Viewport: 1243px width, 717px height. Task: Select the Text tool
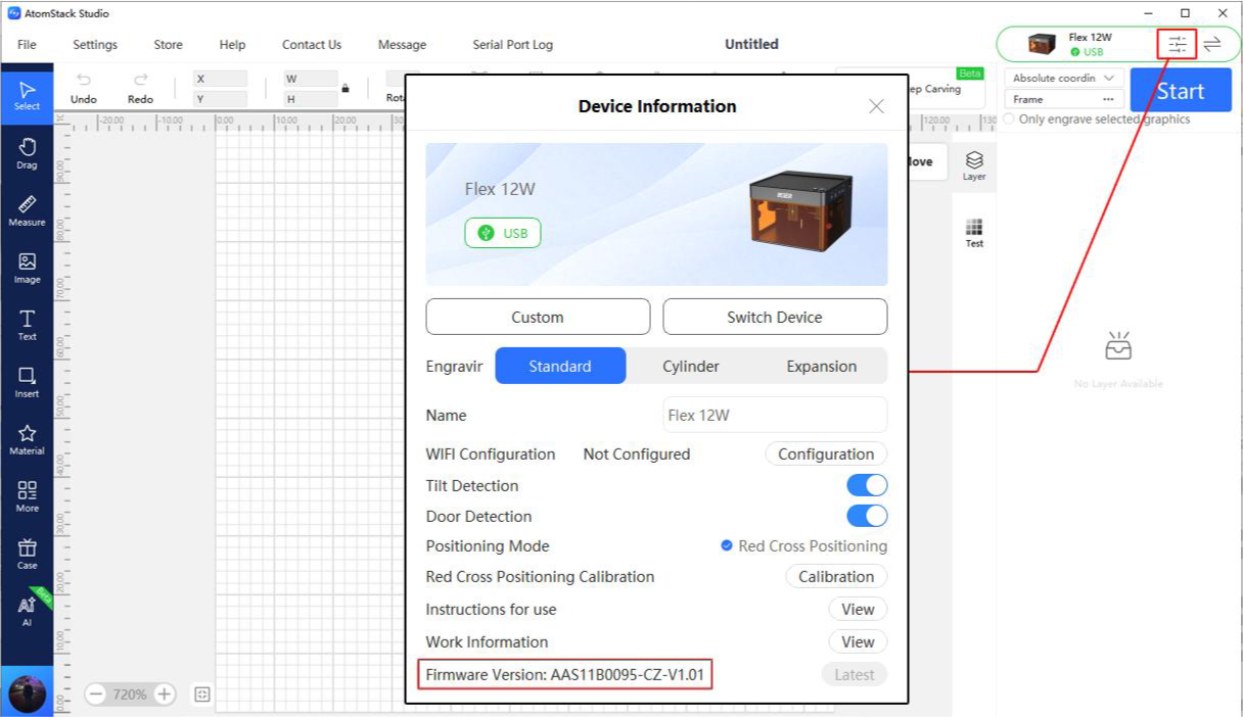tap(27, 324)
